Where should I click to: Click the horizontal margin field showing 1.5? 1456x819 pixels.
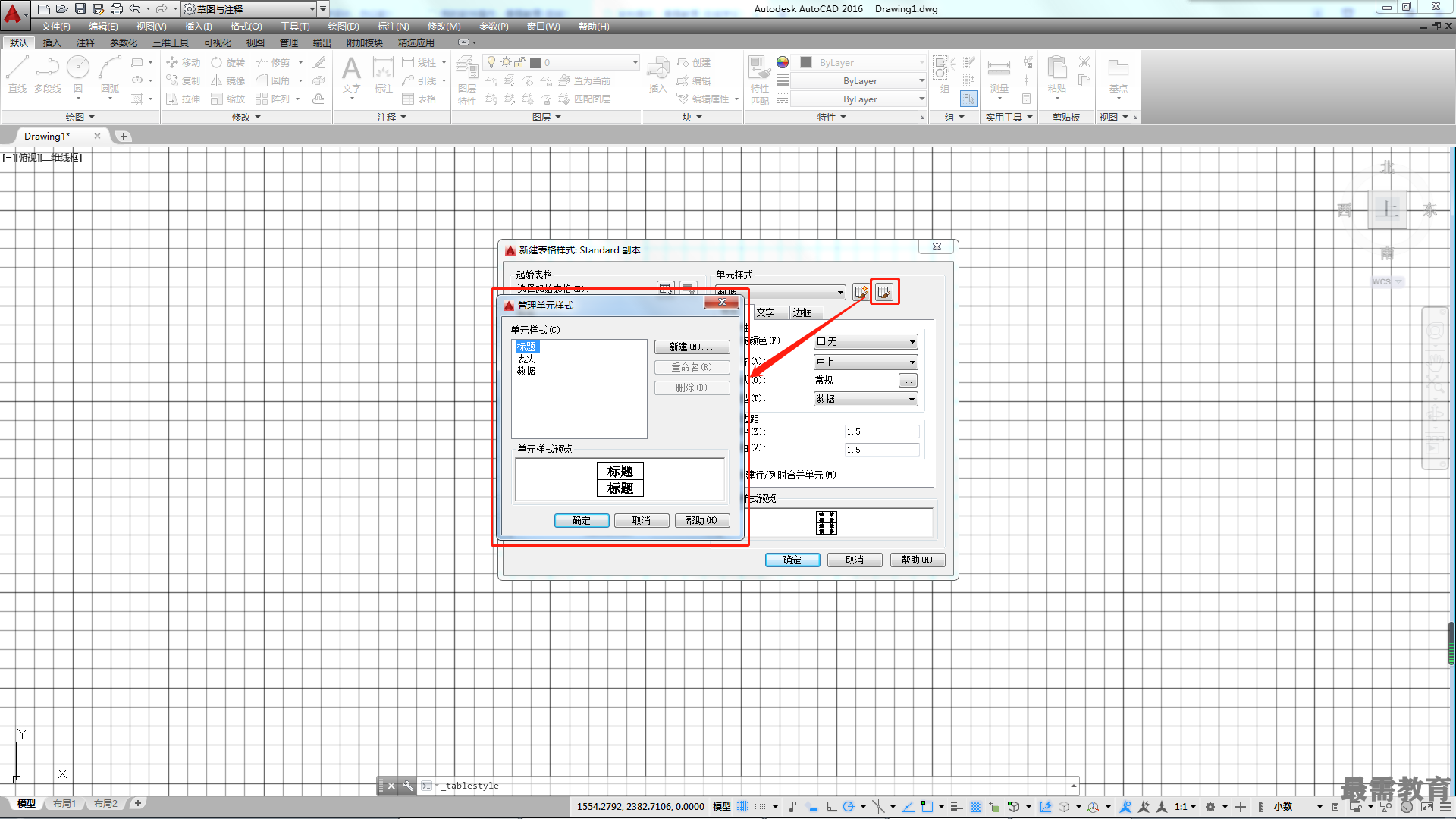click(882, 431)
